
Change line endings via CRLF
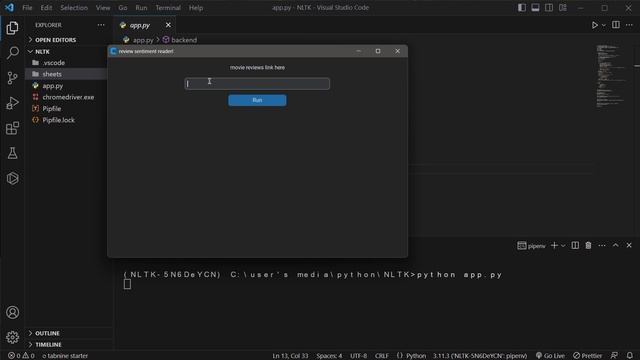click(x=382, y=356)
